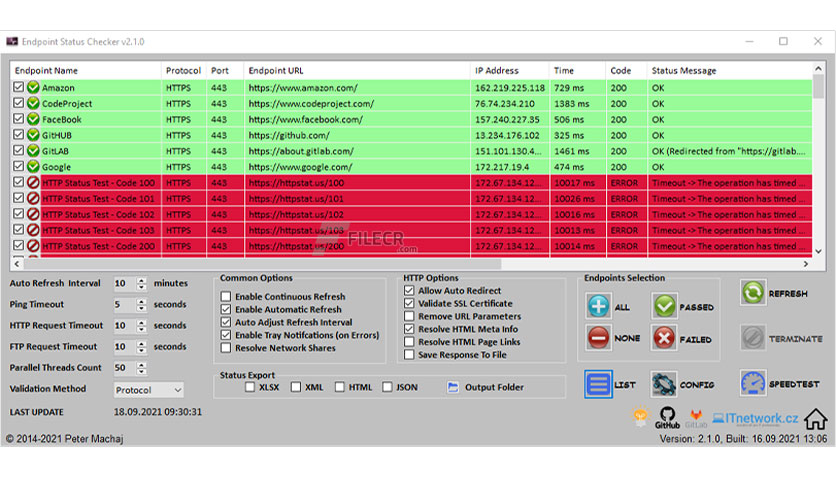
Task: Check XML status export option
Action: coord(296,387)
